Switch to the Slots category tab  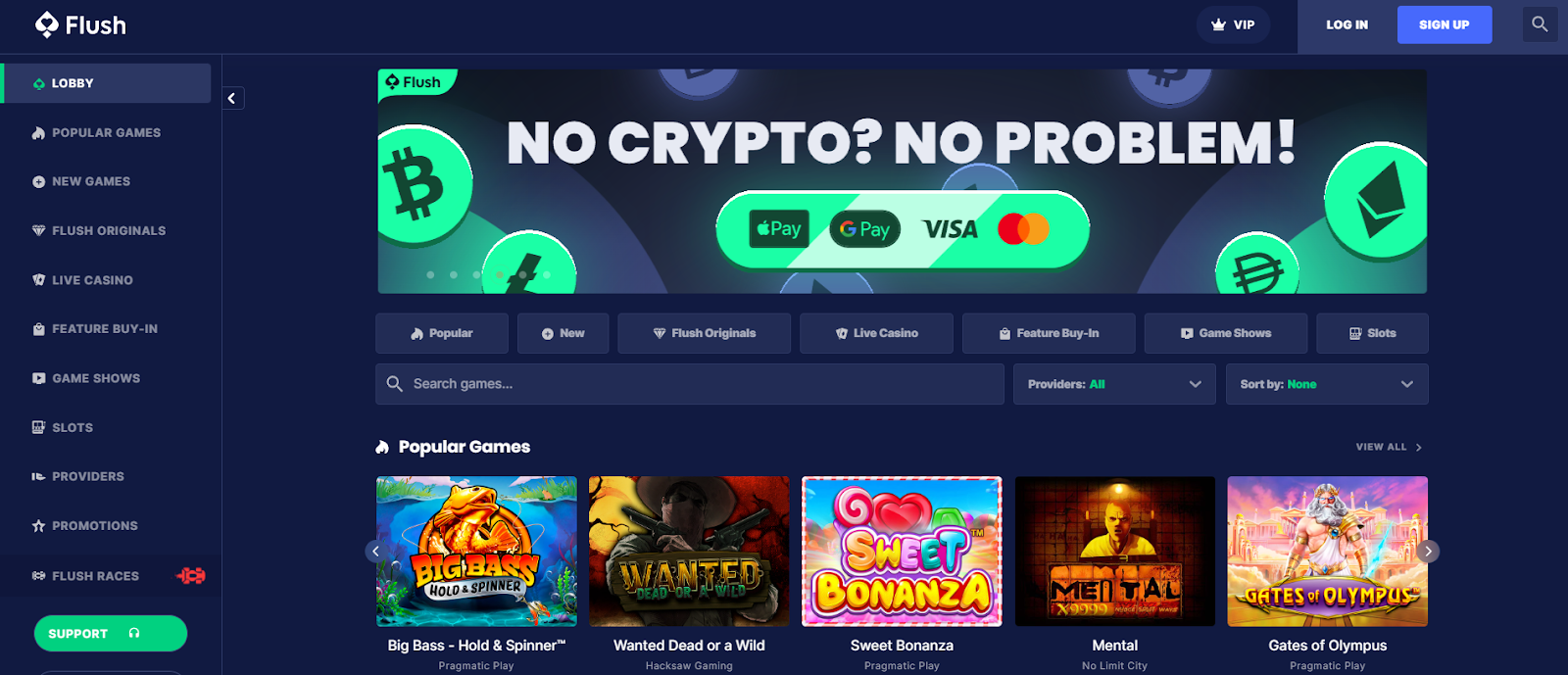(x=1372, y=333)
